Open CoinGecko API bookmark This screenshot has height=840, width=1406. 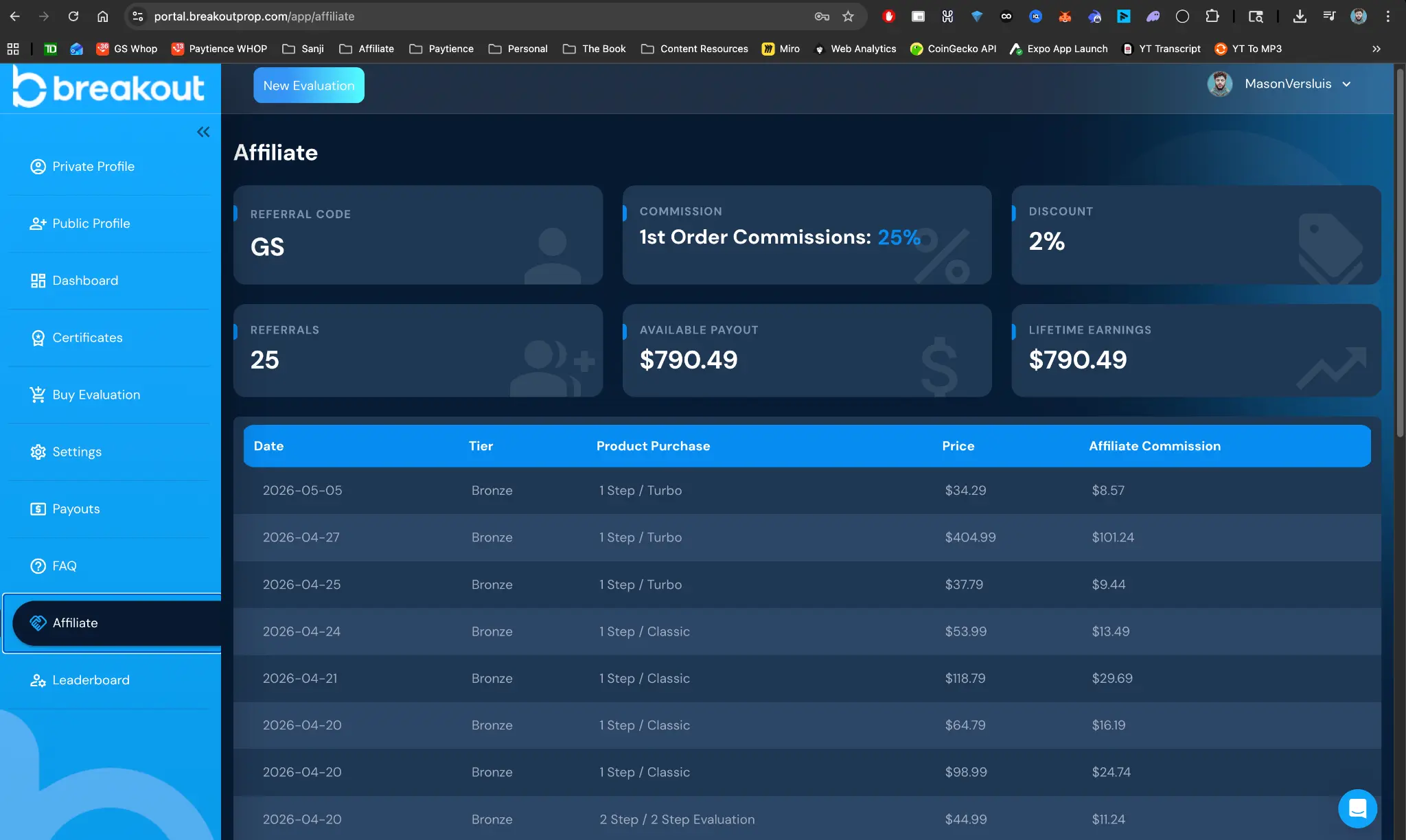coord(953,49)
